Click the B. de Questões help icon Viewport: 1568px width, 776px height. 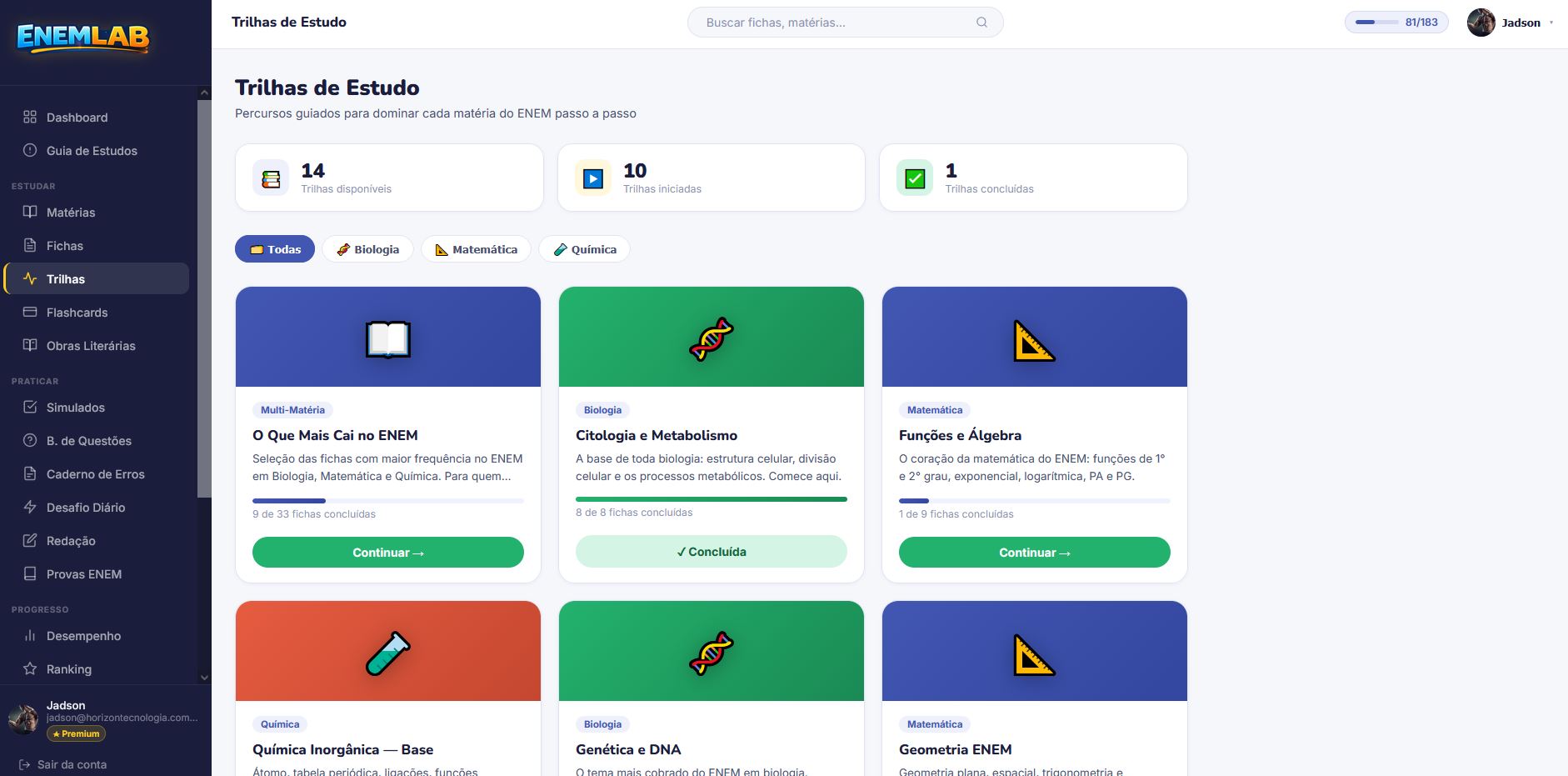point(30,440)
